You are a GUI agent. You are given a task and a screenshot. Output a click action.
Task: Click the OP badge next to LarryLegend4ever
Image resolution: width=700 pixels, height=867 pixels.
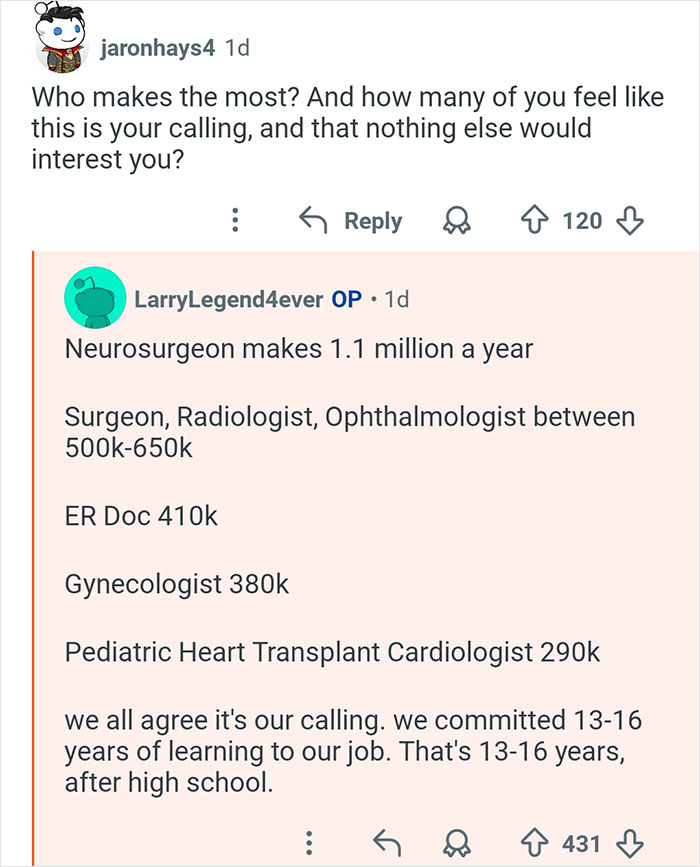[341, 297]
